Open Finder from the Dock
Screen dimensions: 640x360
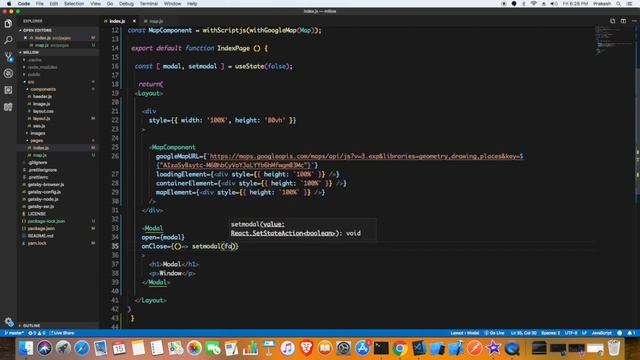tap(26, 348)
